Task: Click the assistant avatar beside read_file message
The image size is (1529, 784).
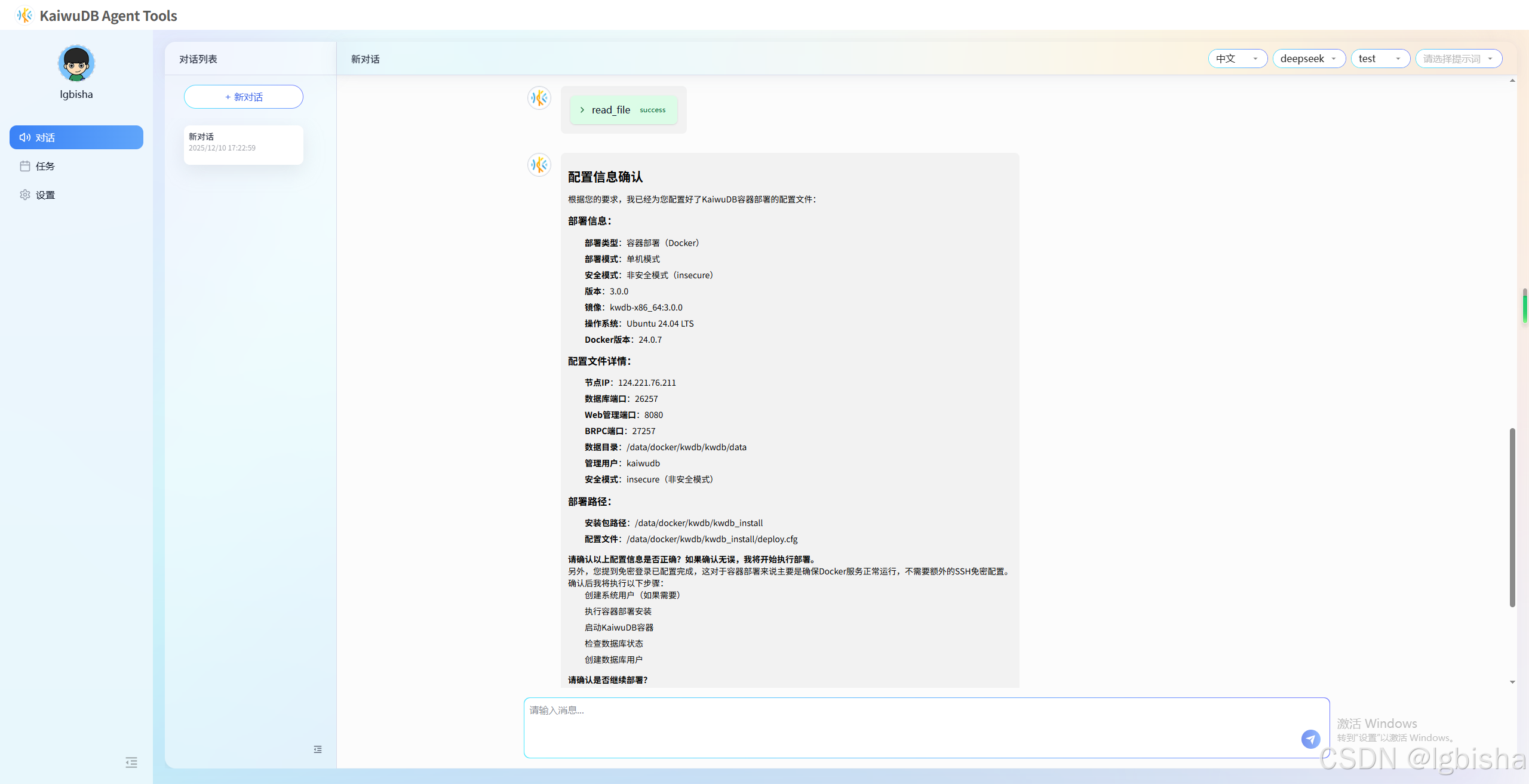Action: pyautogui.click(x=539, y=98)
